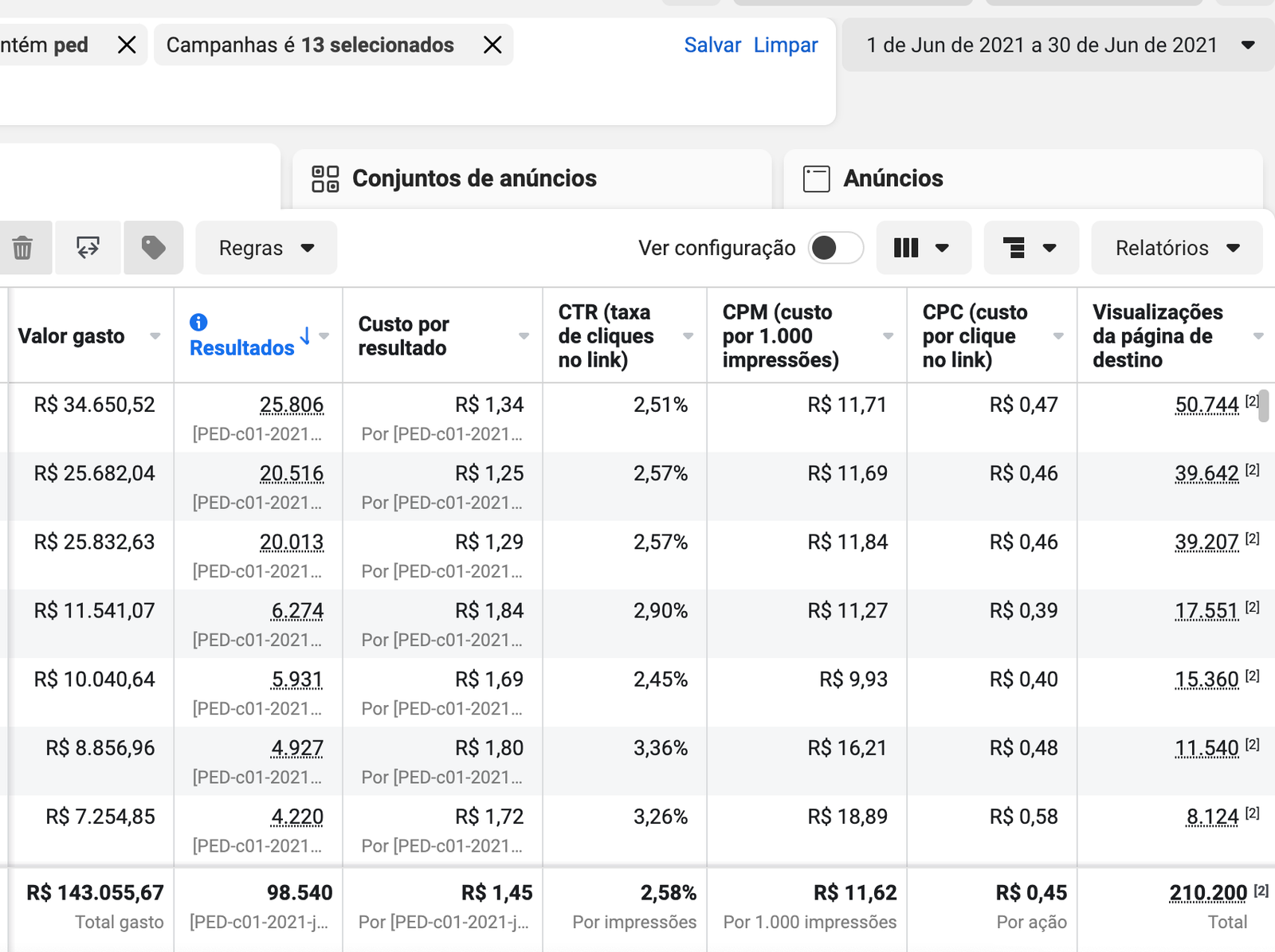Click the Custo por resultado header
1275x952 pixels.
click(403, 336)
